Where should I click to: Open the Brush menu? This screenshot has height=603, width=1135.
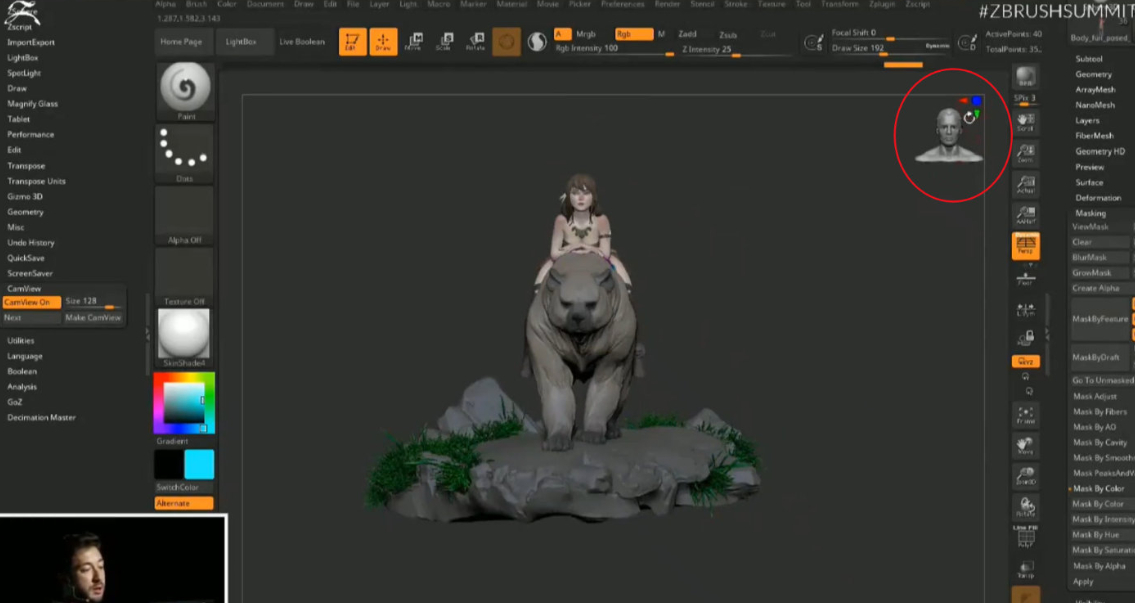tap(196, 4)
